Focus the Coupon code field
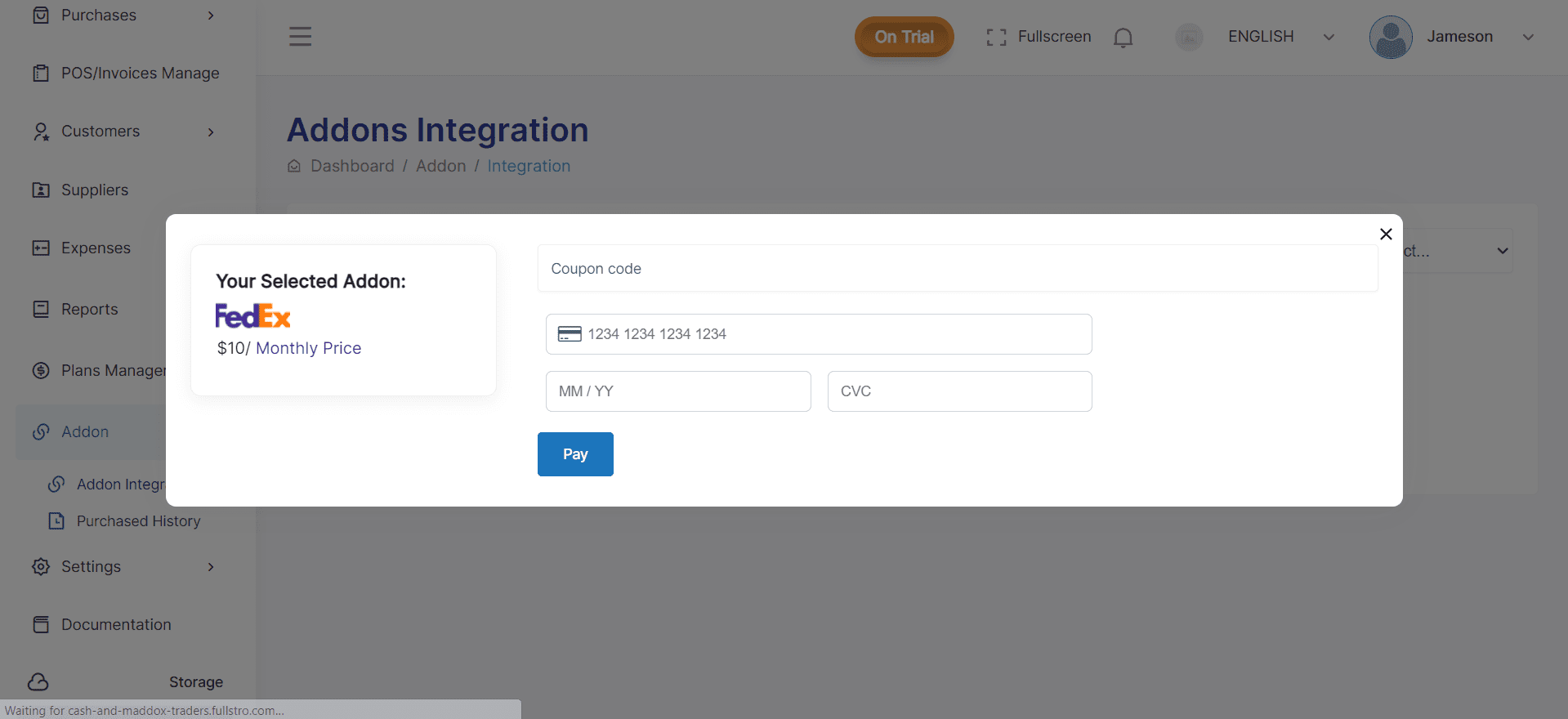Viewport: 1568px width, 719px height. coord(958,269)
